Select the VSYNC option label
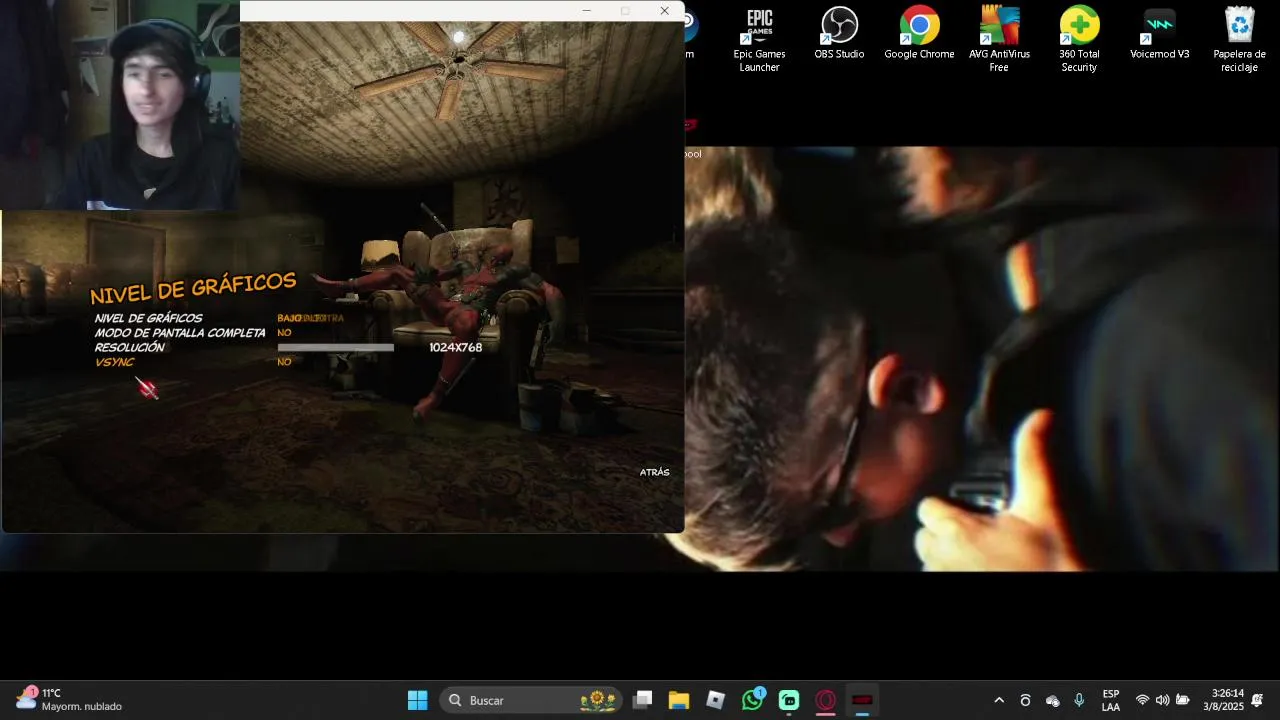 click(x=114, y=362)
